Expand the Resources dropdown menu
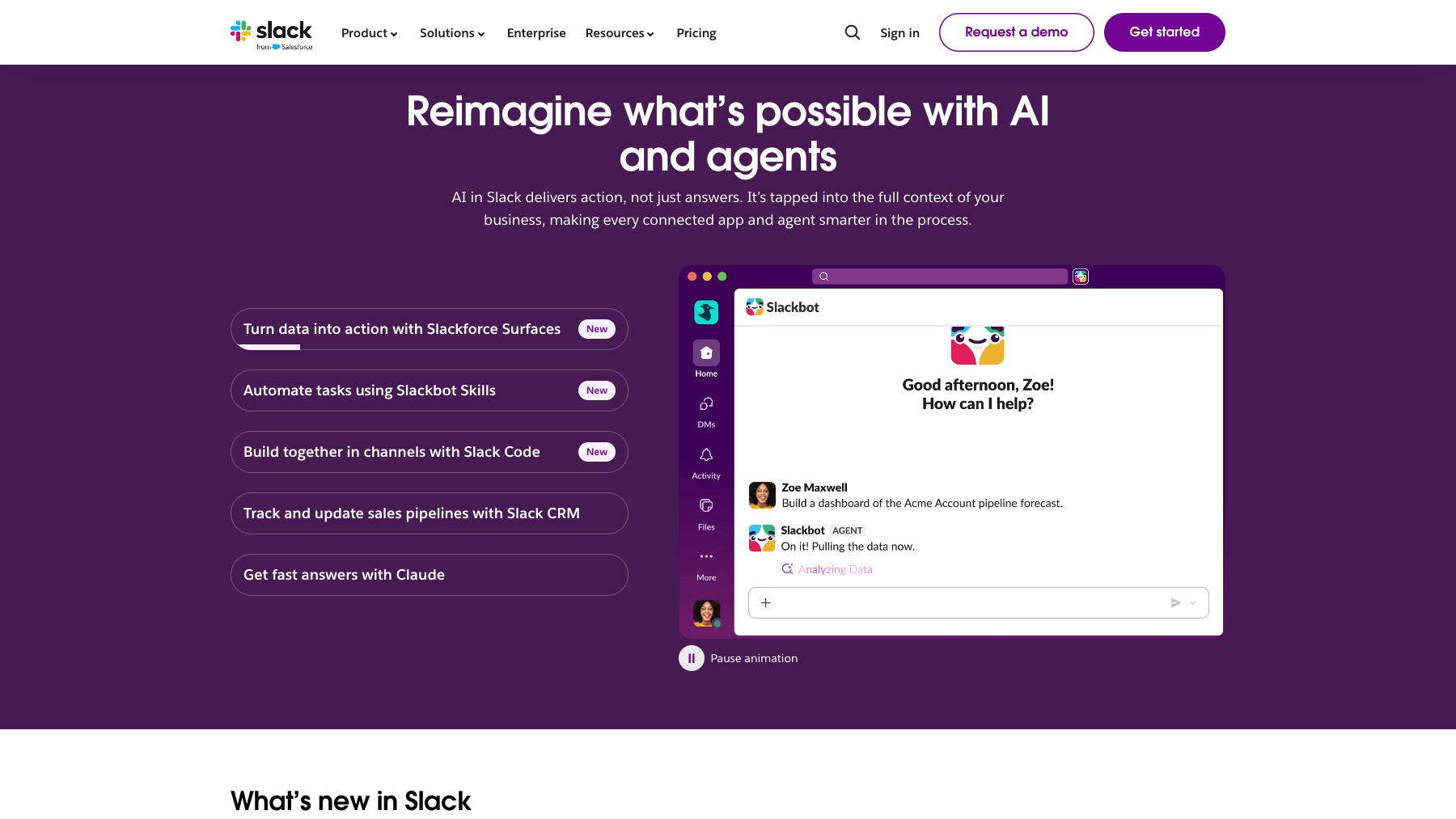This screenshot has width=1456, height=819. (620, 33)
